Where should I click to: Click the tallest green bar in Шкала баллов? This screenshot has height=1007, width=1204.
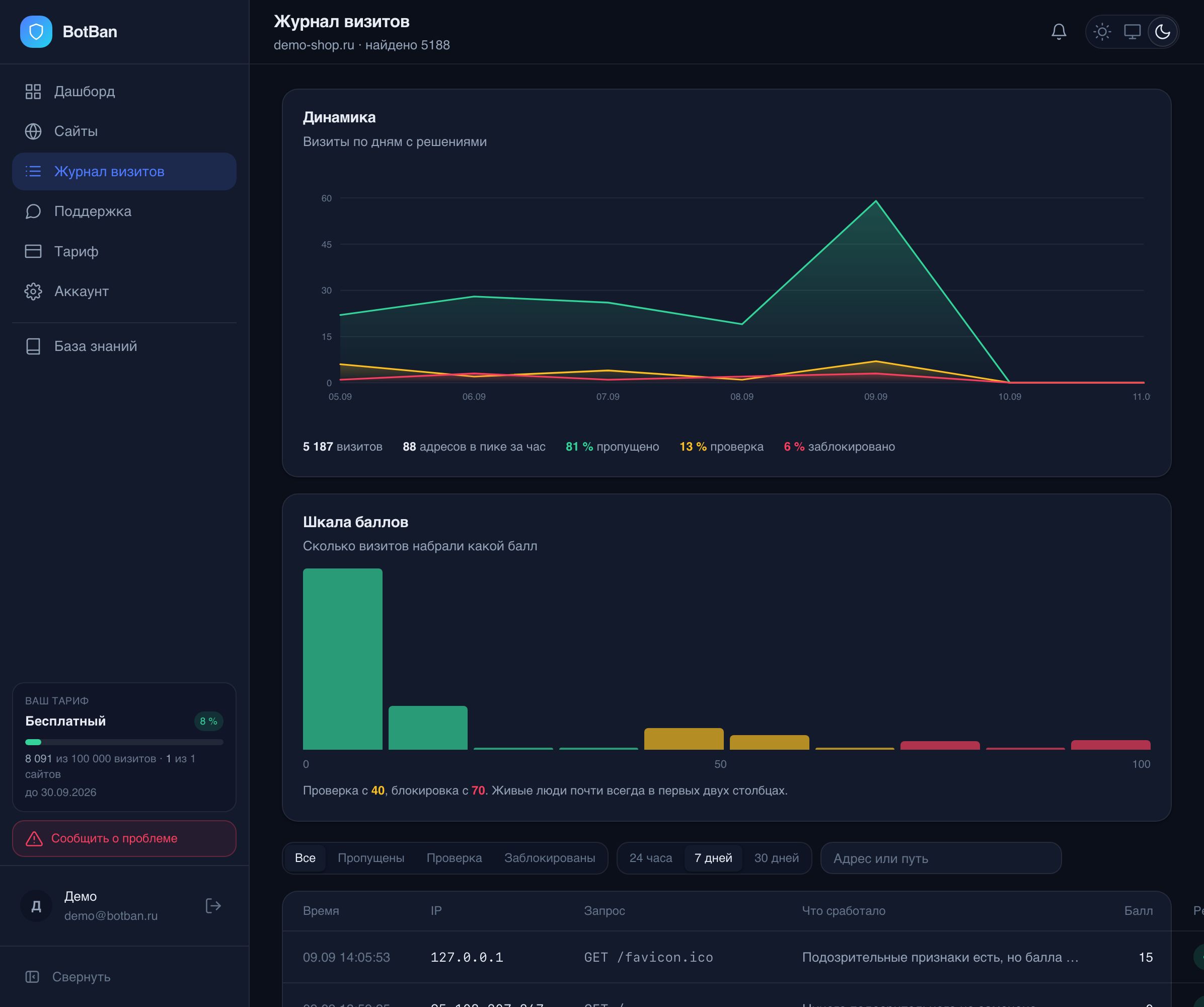(x=342, y=659)
